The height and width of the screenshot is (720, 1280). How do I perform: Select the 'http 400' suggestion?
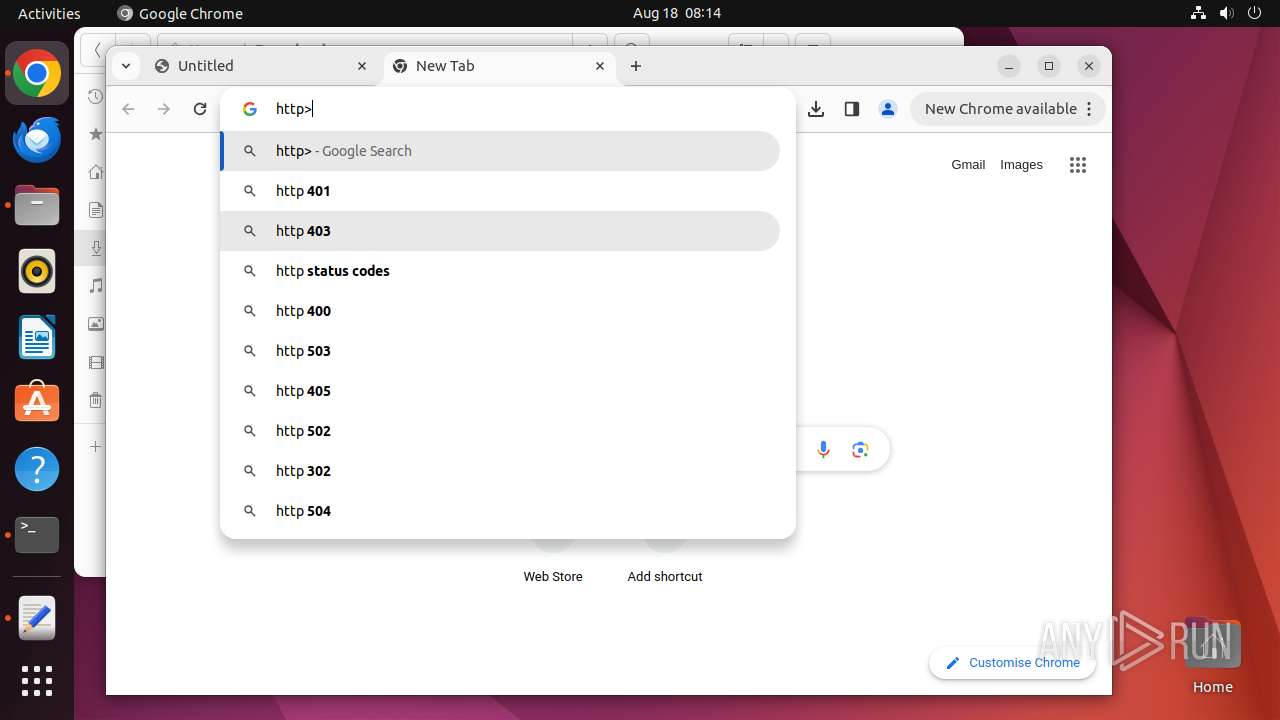click(x=500, y=311)
